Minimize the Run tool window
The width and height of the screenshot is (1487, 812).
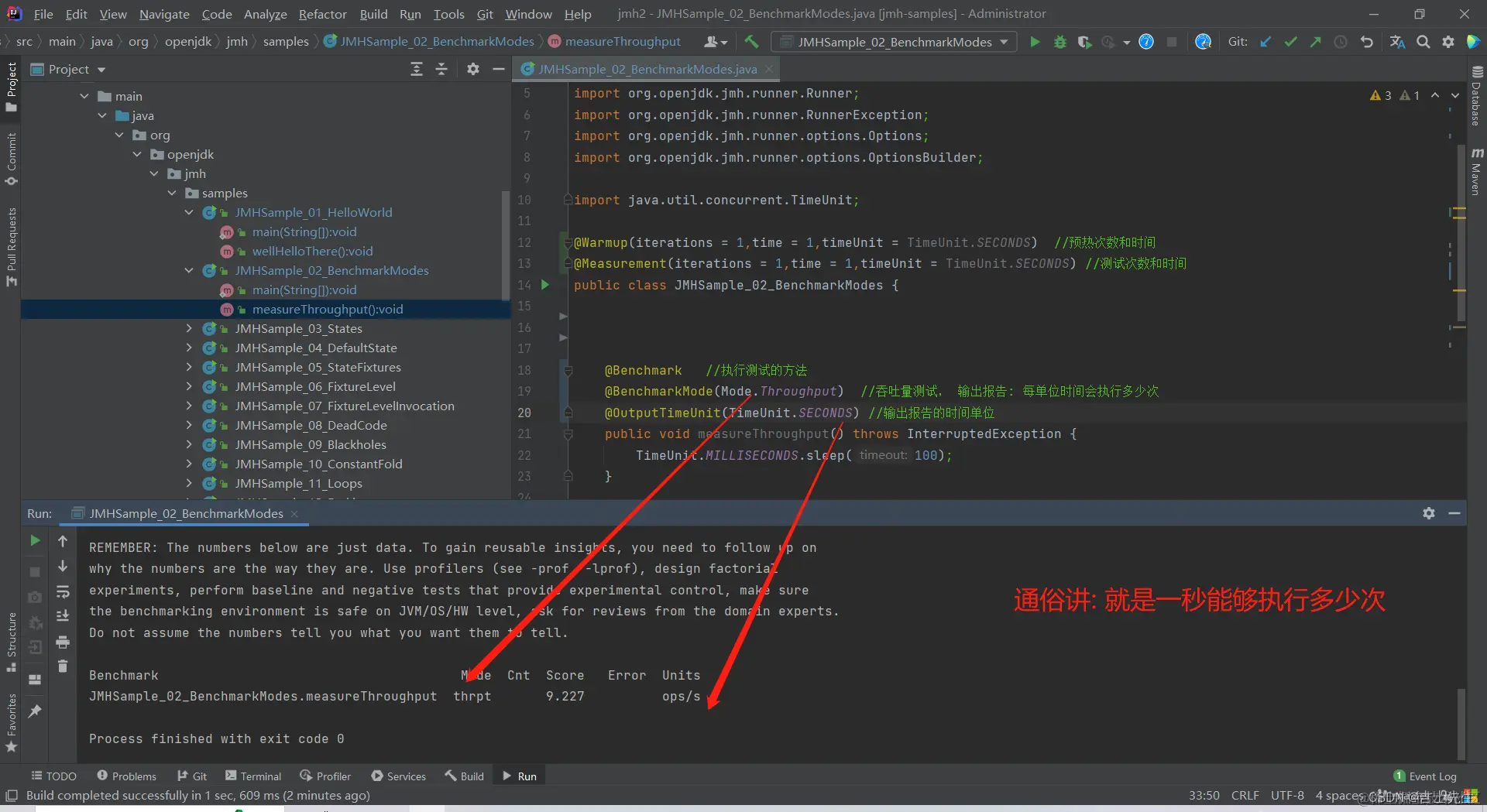click(x=1454, y=513)
